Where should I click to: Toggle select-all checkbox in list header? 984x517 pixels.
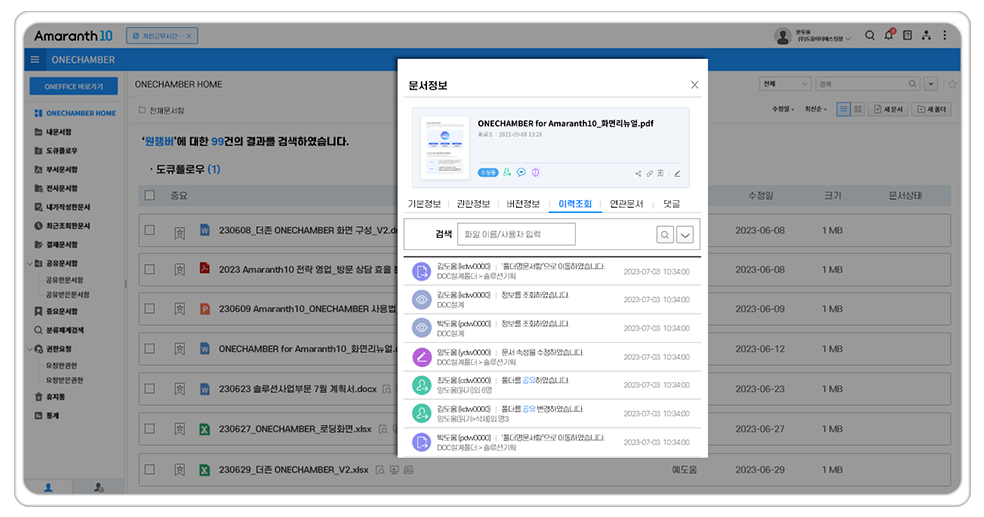coord(149,195)
